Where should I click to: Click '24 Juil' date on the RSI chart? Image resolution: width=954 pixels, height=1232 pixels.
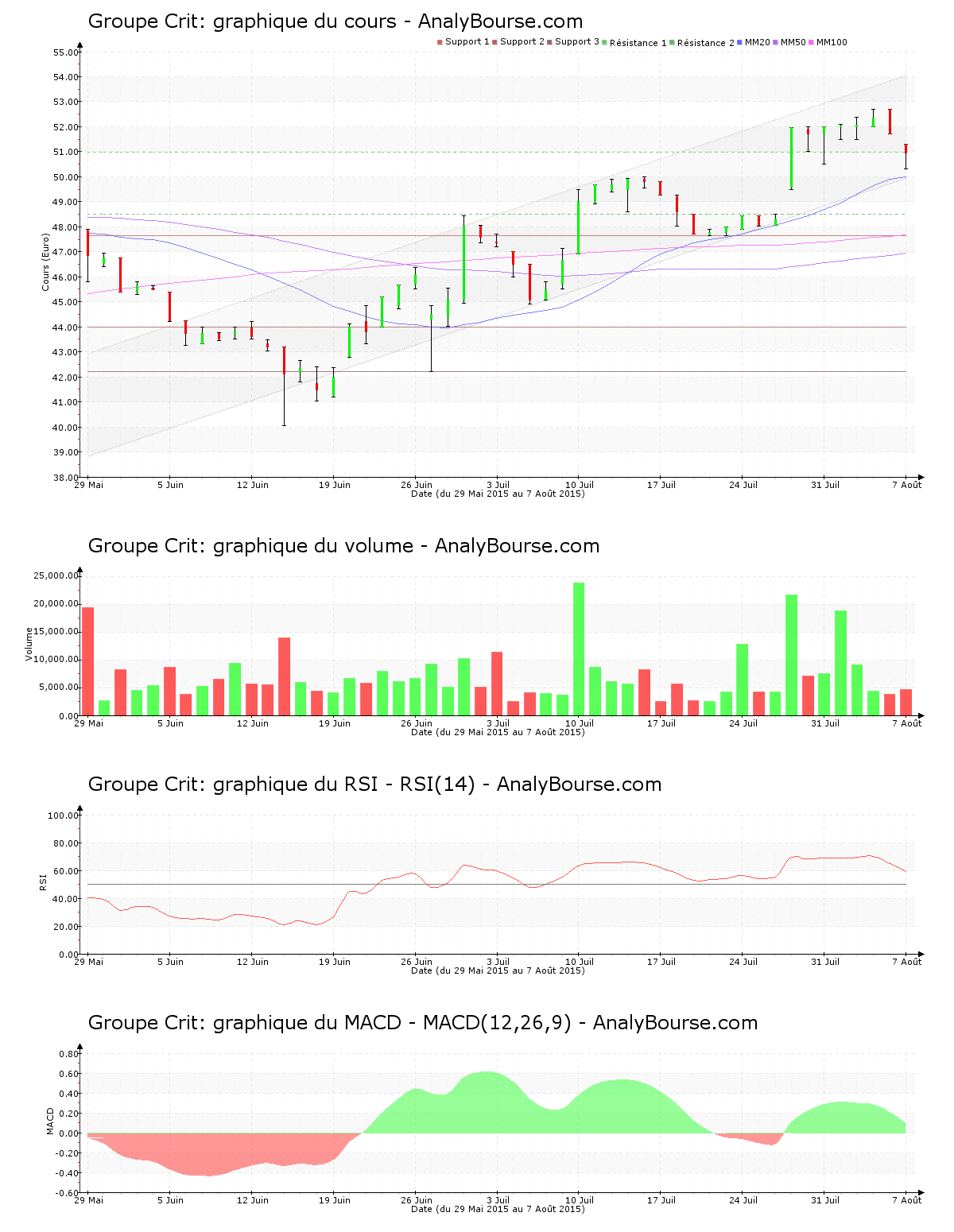(743, 962)
